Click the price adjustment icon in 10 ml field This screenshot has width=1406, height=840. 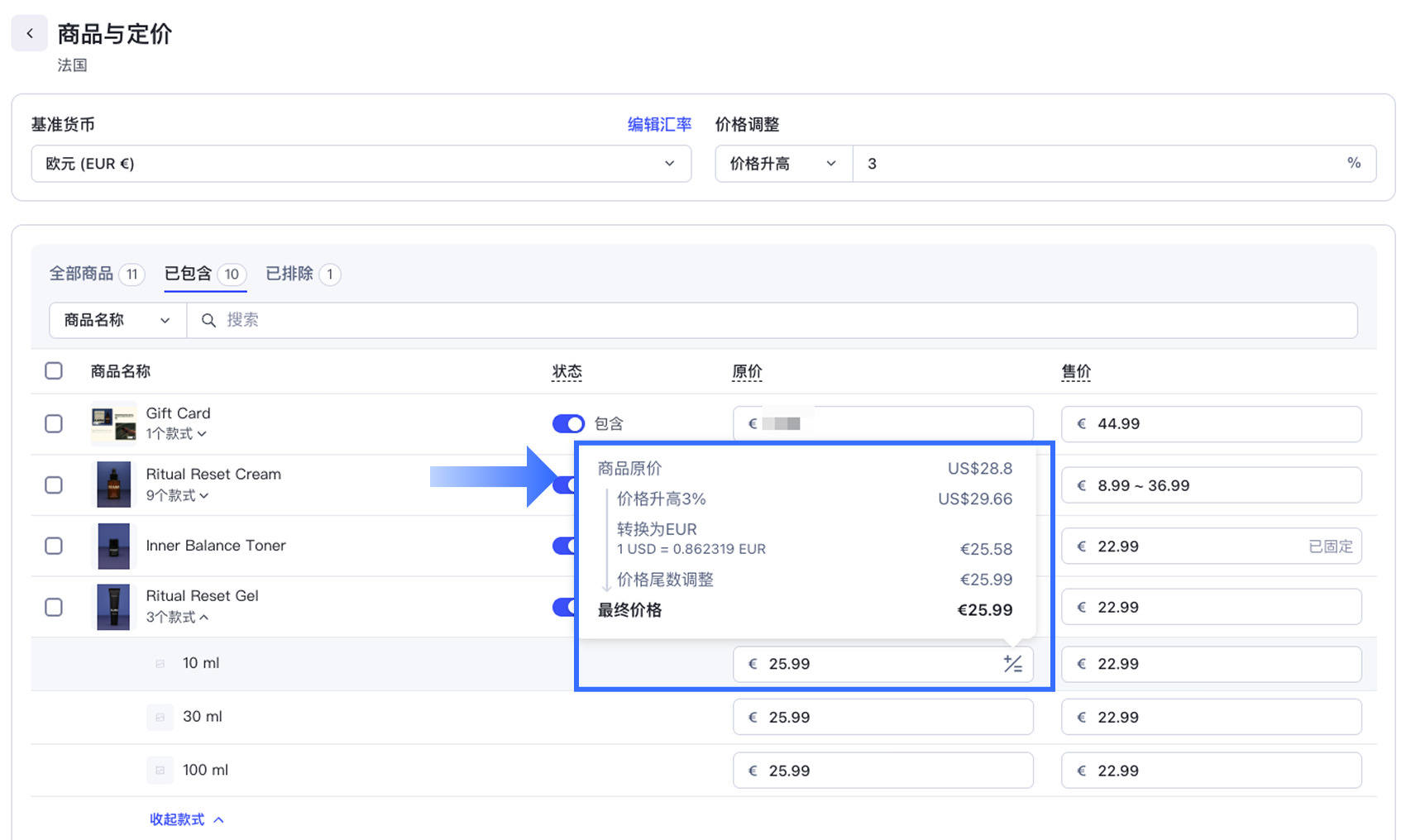pos(1012,664)
